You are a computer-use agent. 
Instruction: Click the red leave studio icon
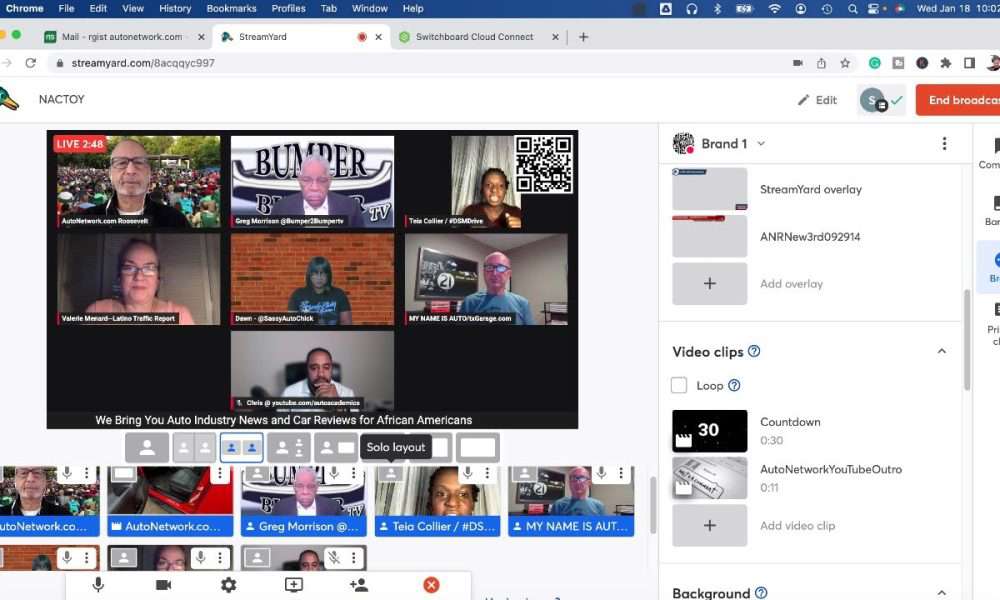pyautogui.click(x=431, y=585)
